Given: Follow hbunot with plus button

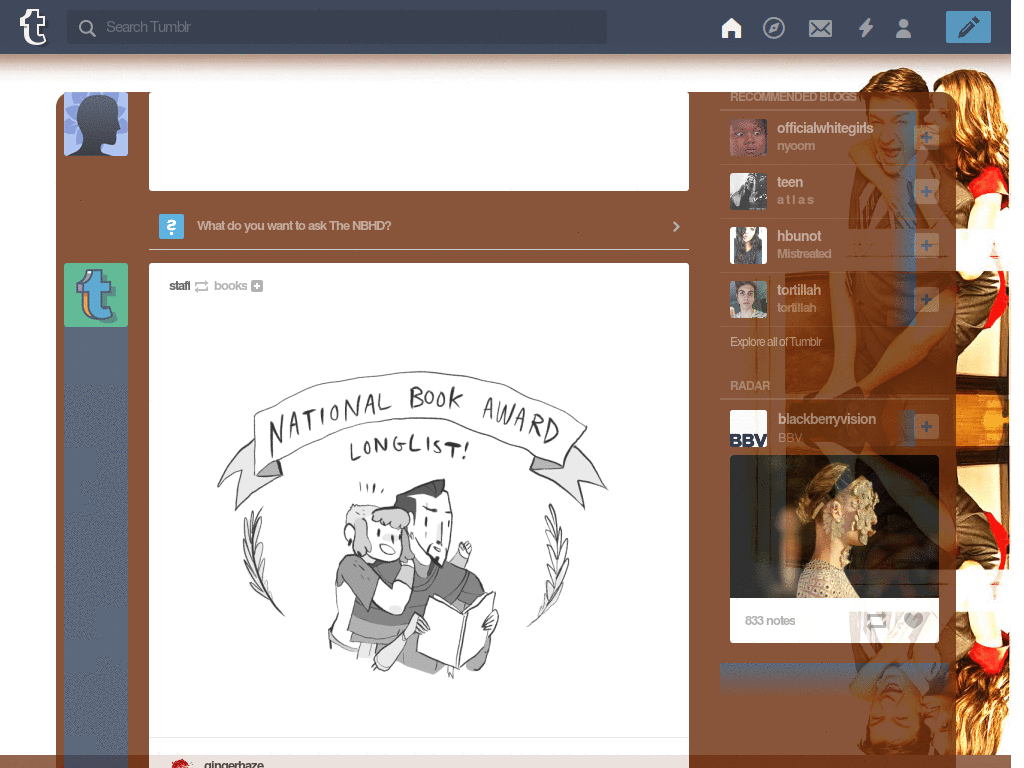Looking at the screenshot, I should click(x=926, y=246).
